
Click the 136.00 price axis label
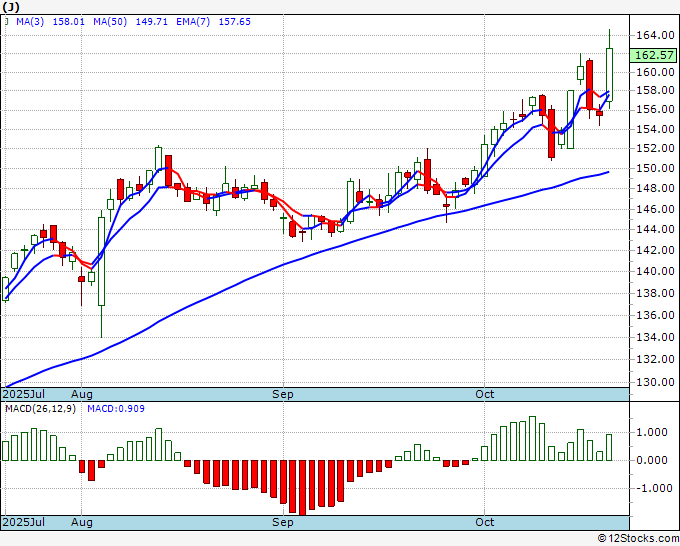[x=655, y=315]
